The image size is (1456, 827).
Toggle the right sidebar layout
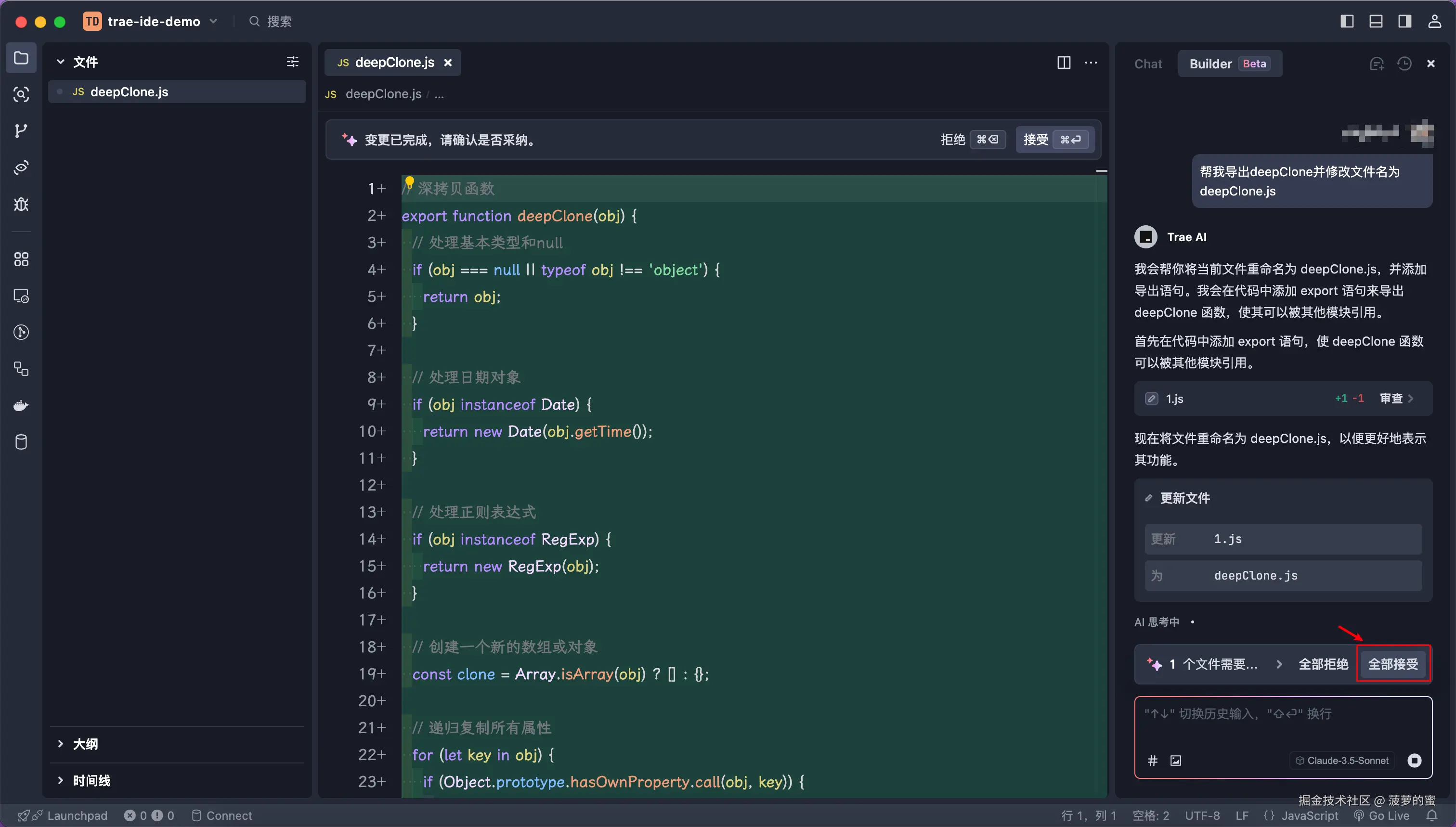(x=1405, y=22)
